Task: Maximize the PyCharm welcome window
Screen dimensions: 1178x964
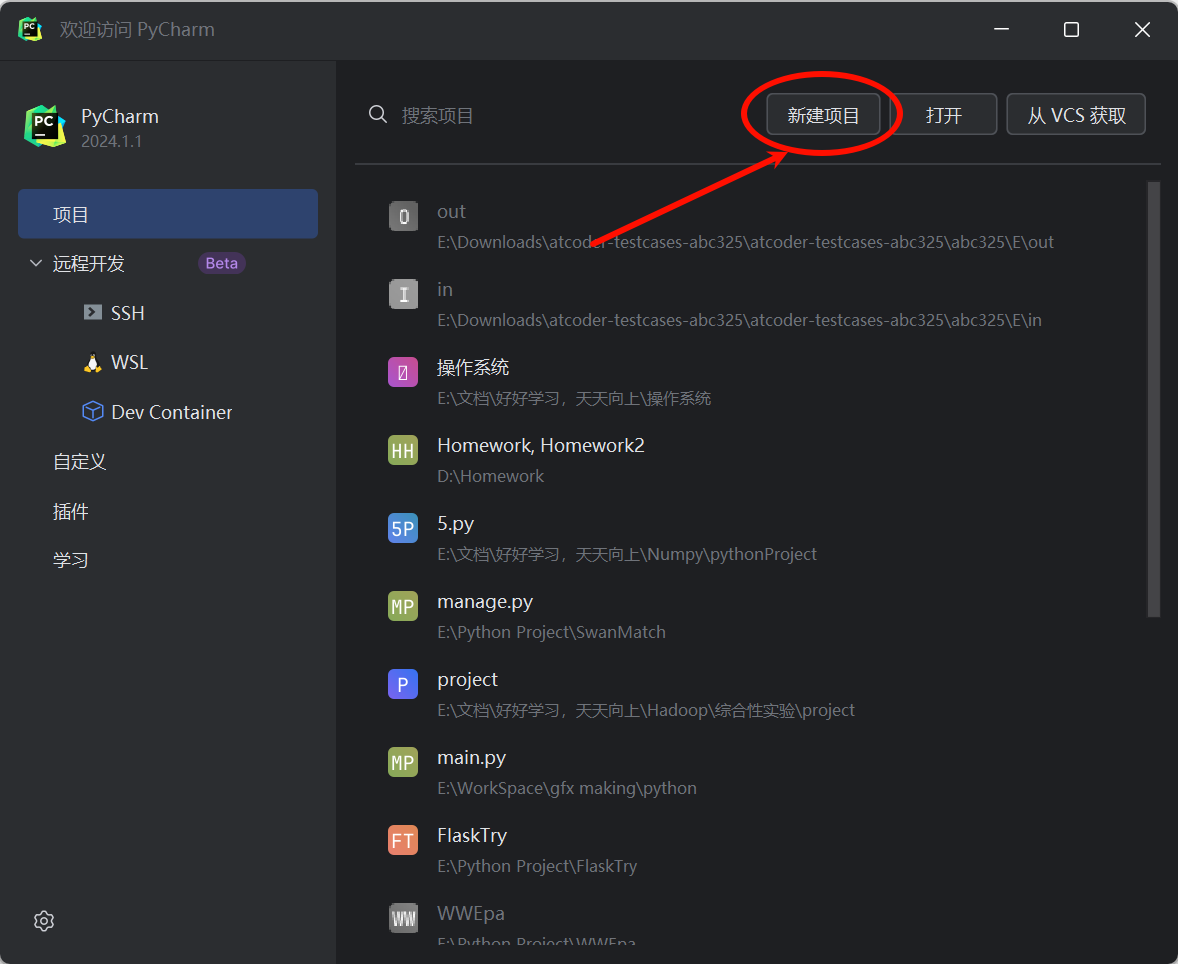Action: [1071, 29]
